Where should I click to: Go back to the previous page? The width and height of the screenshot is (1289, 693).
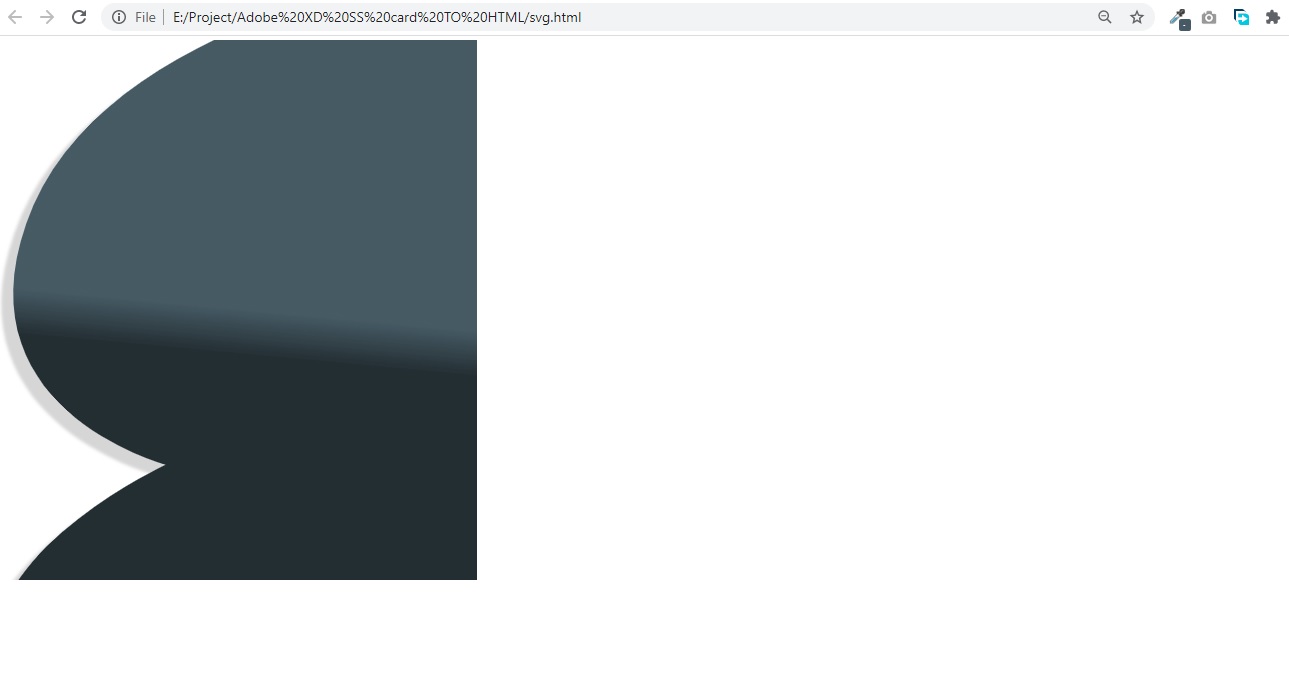(x=15, y=17)
